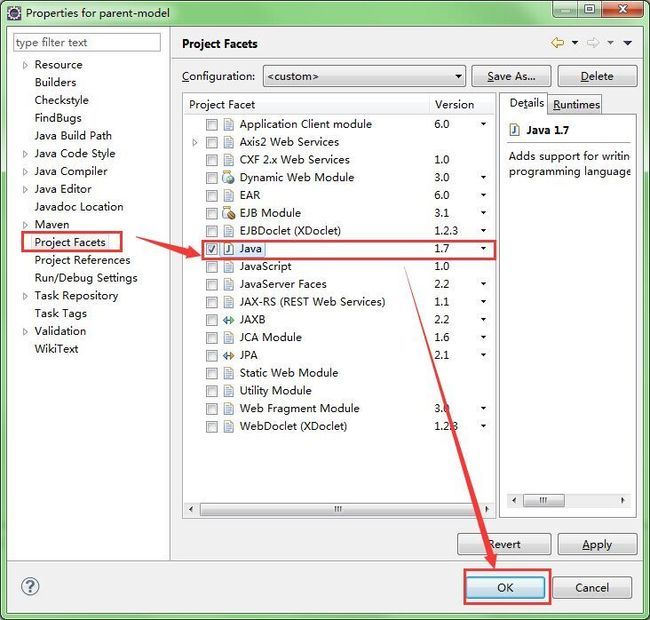Check the Static Web Module checkbox
Screen dimensions: 650x620
(x=212, y=373)
